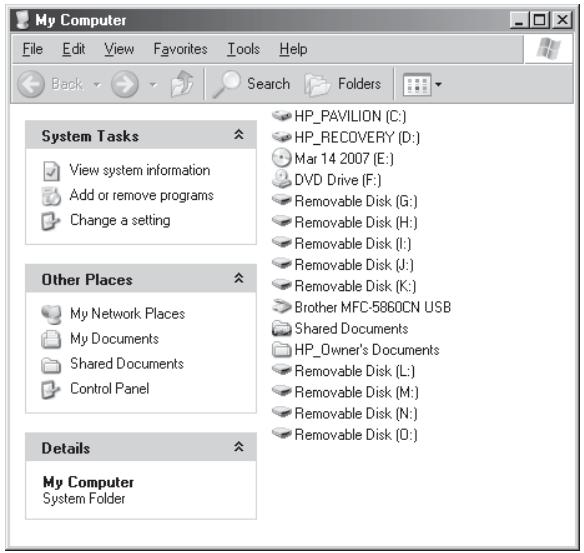584x553 pixels.
Task: Click the Forward arrow button
Action: pos(125,84)
